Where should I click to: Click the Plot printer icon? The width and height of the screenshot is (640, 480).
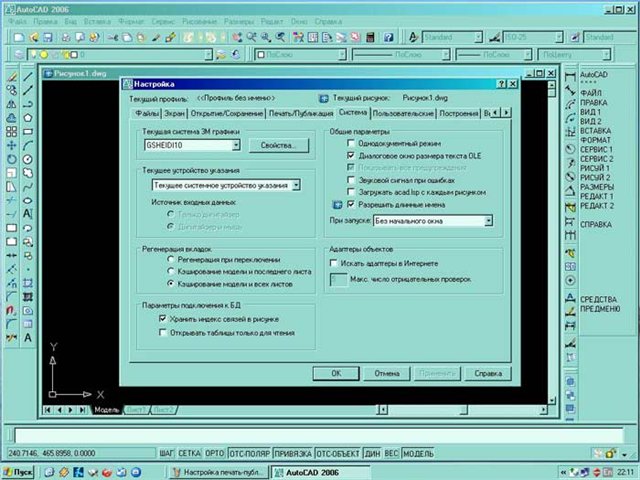66,38
